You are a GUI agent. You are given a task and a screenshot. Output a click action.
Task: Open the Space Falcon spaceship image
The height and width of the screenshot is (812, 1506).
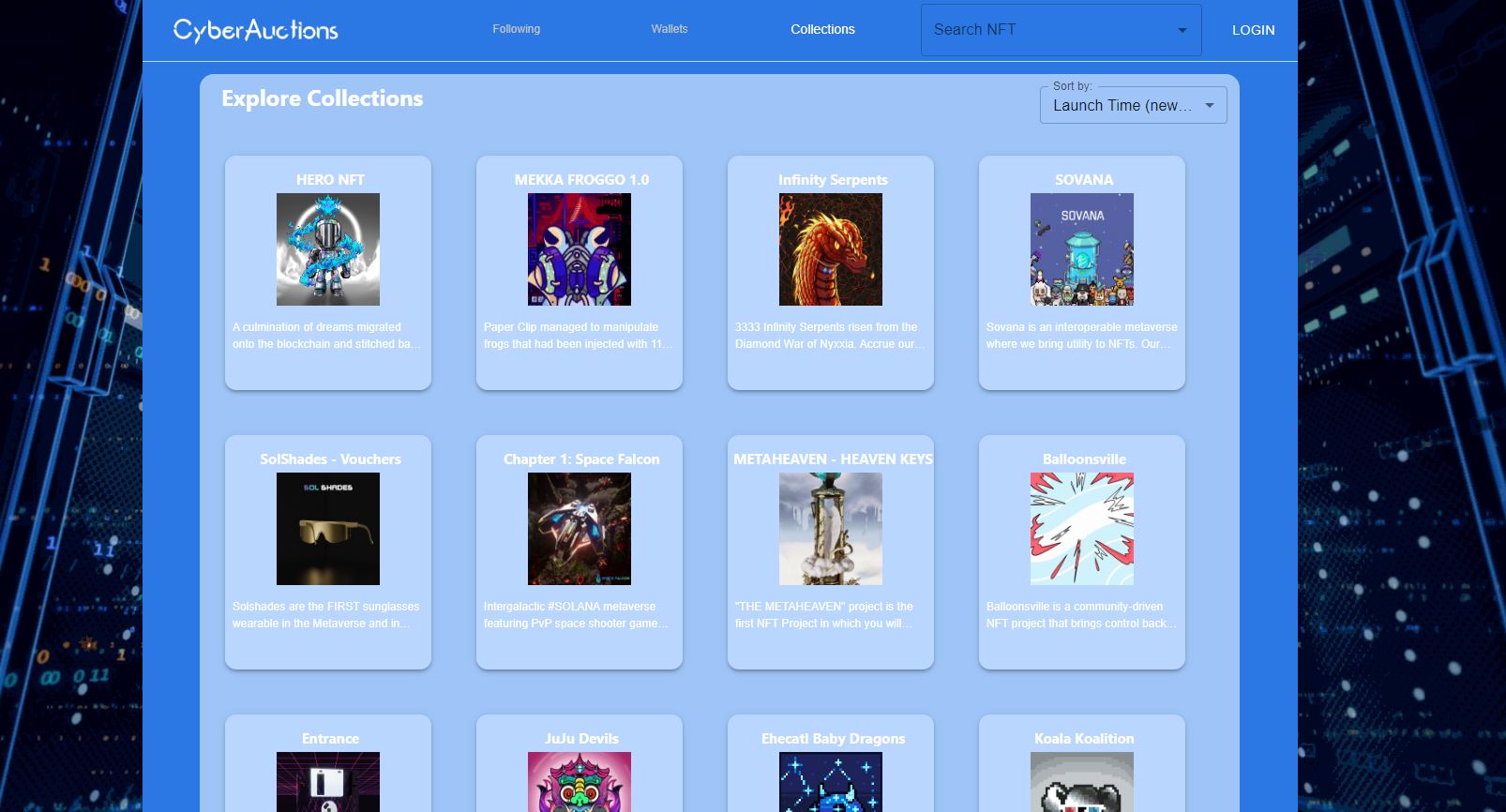580,529
